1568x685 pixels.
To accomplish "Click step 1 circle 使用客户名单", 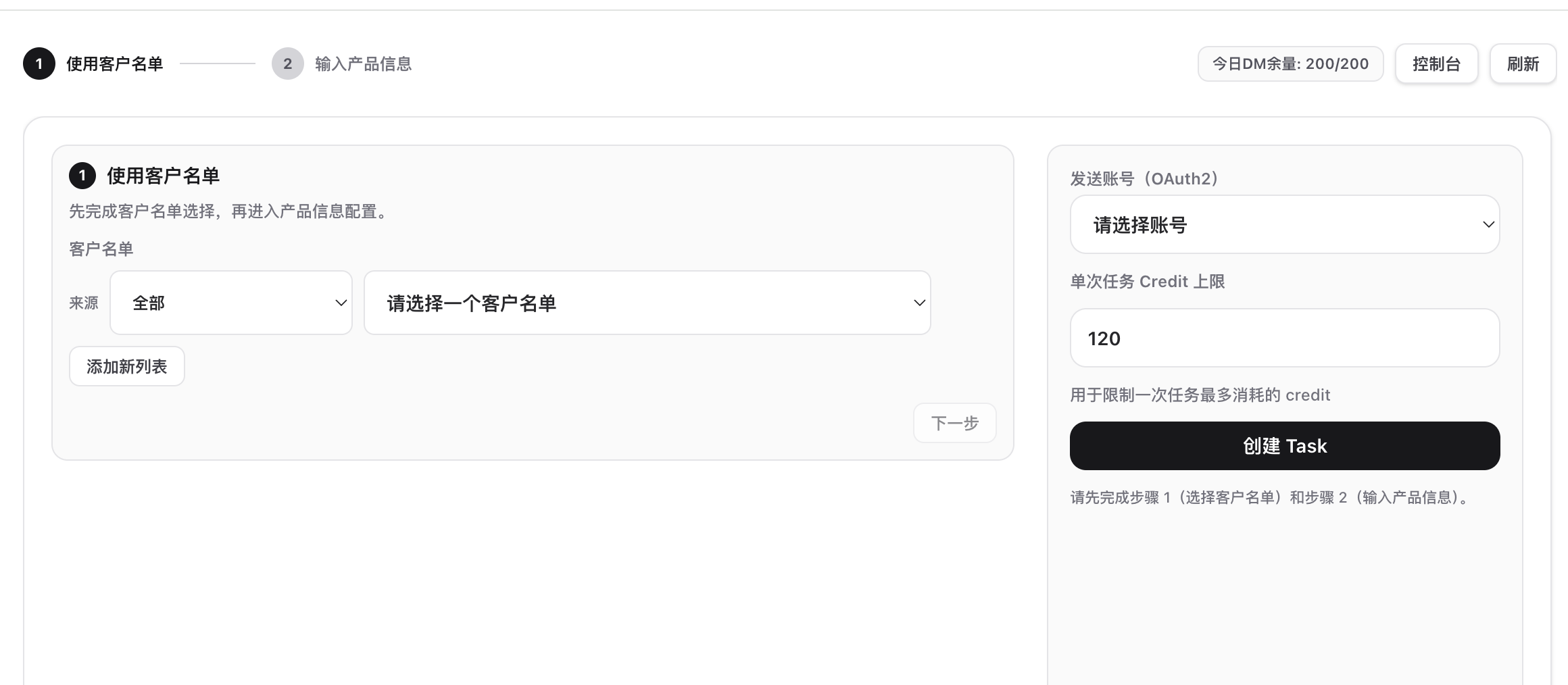I will tap(39, 64).
